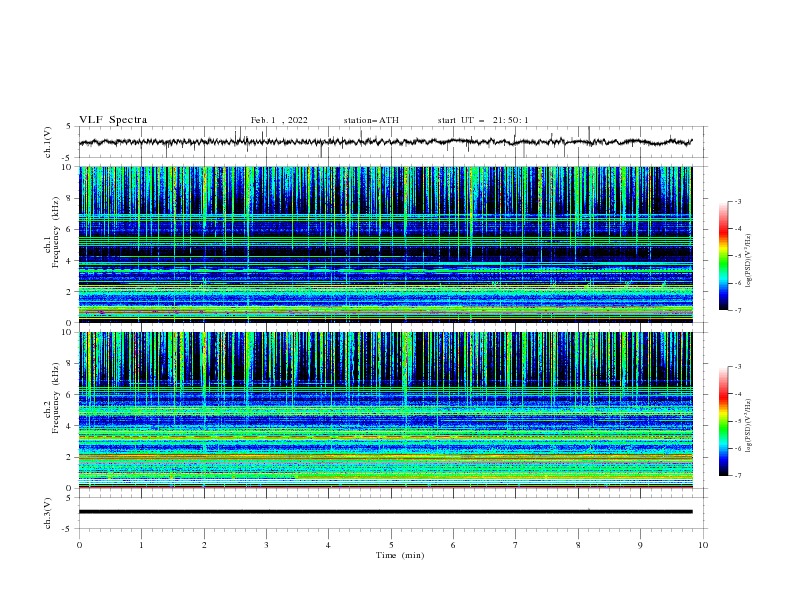Click the ch.1 spectrogram panel

pos(385,244)
